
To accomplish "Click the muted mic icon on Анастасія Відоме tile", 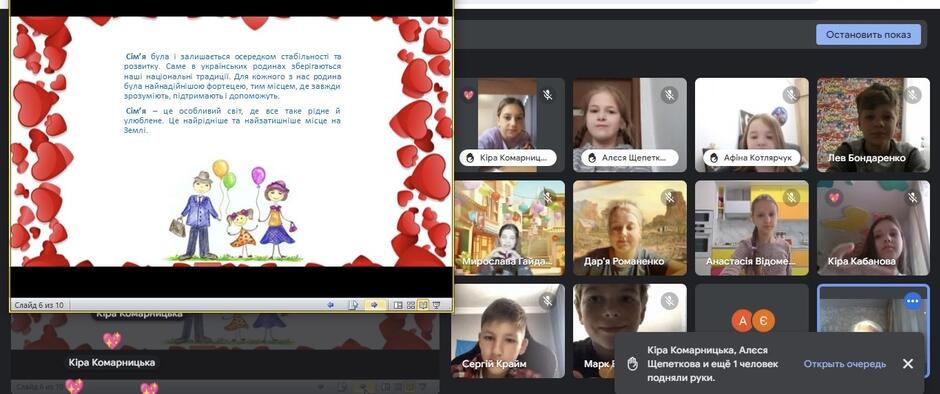I will tap(791, 197).
